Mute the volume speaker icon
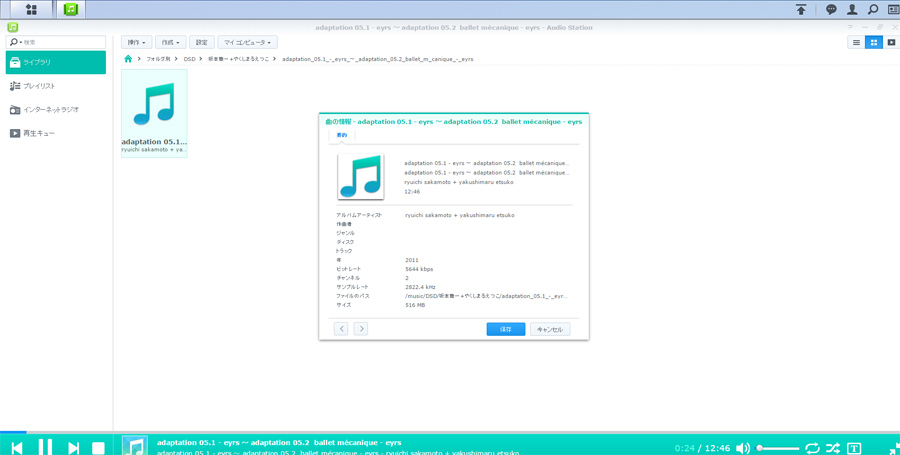900x455 pixels. tap(743, 448)
